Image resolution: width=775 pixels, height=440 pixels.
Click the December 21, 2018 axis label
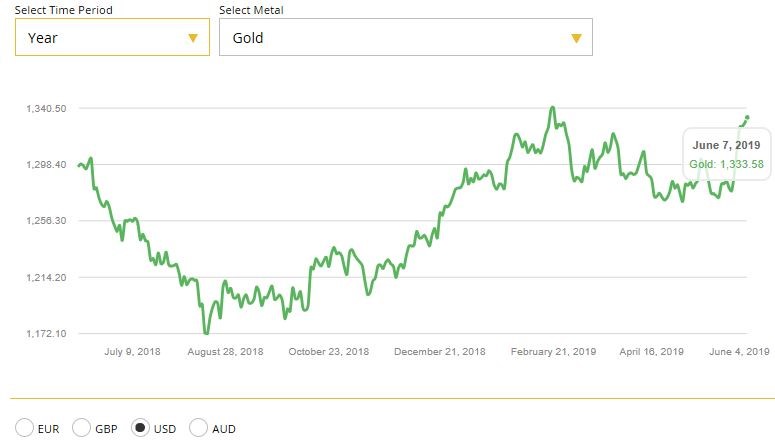pyautogui.click(x=439, y=352)
